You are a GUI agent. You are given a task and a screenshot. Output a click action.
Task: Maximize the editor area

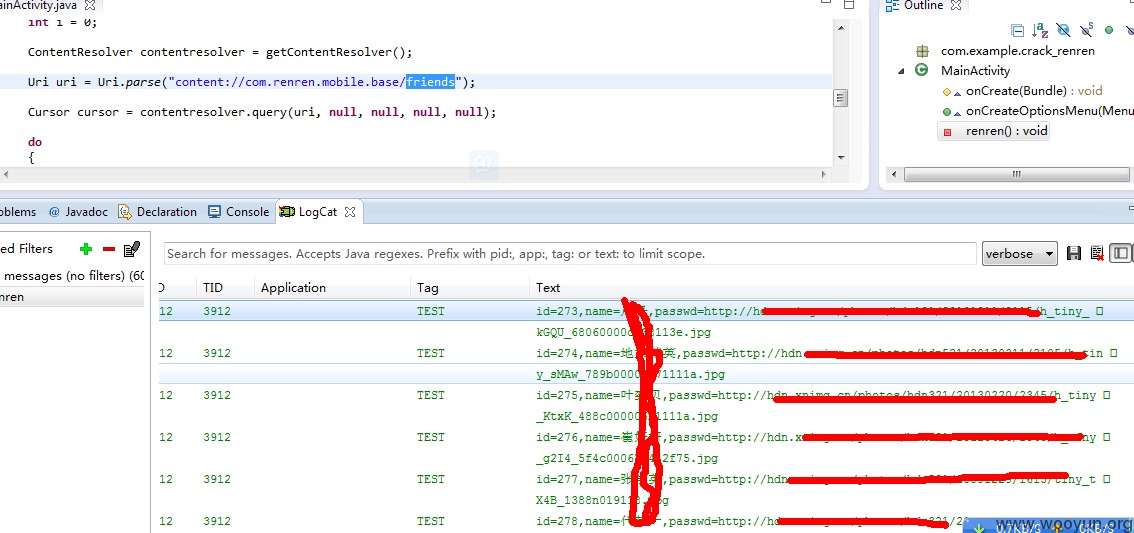pyautogui.click(x=849, y=4)
